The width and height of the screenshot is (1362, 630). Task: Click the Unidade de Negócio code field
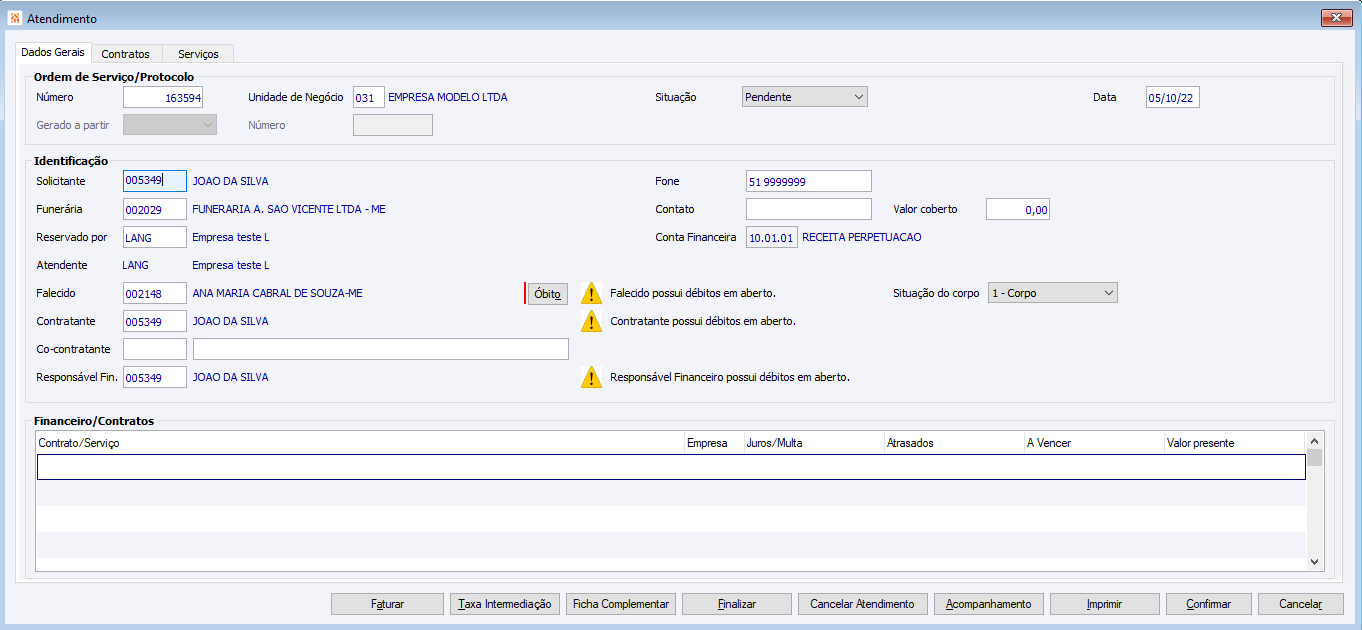click(x=368, y=97)
